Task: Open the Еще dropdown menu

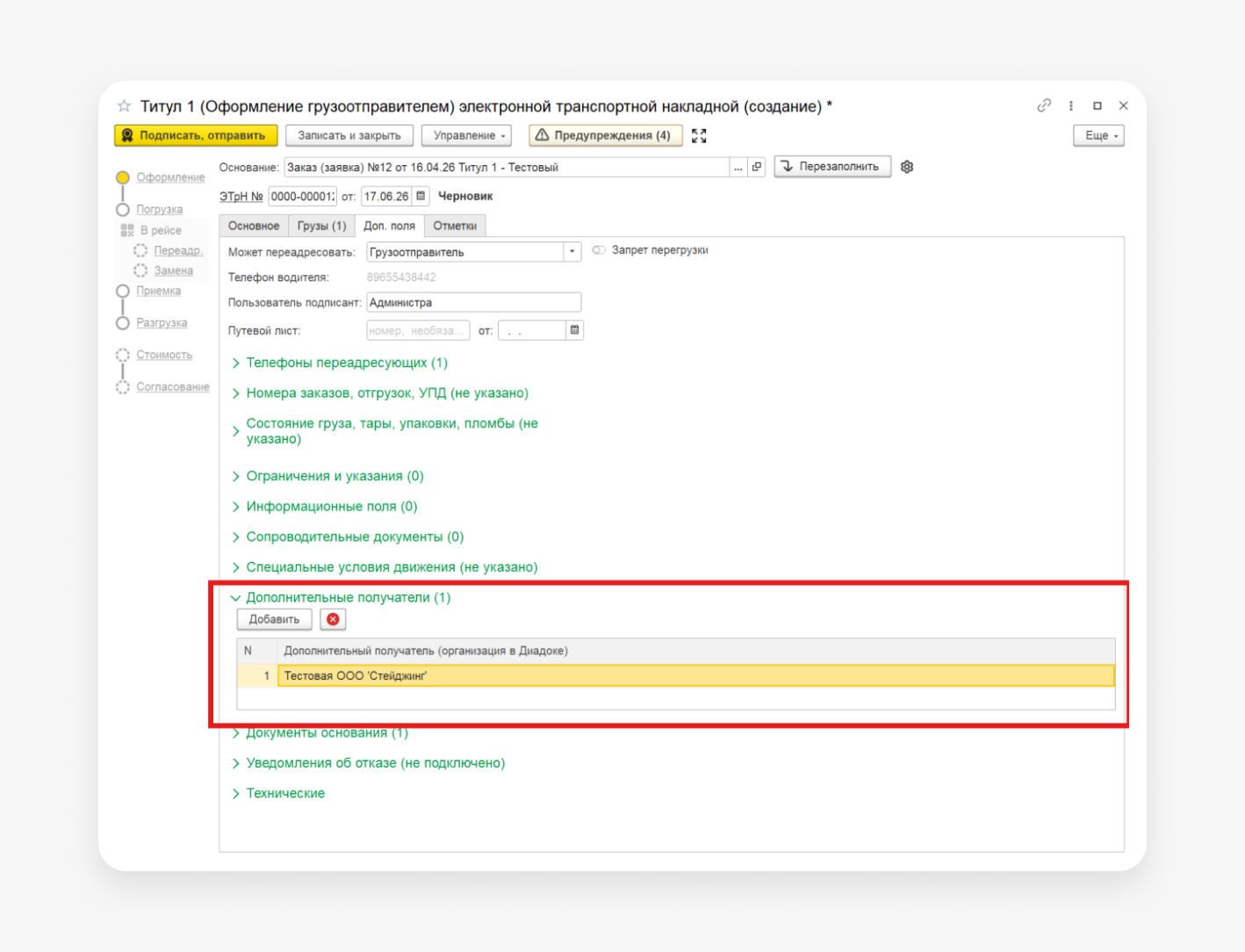Action: pos(1098,135)
